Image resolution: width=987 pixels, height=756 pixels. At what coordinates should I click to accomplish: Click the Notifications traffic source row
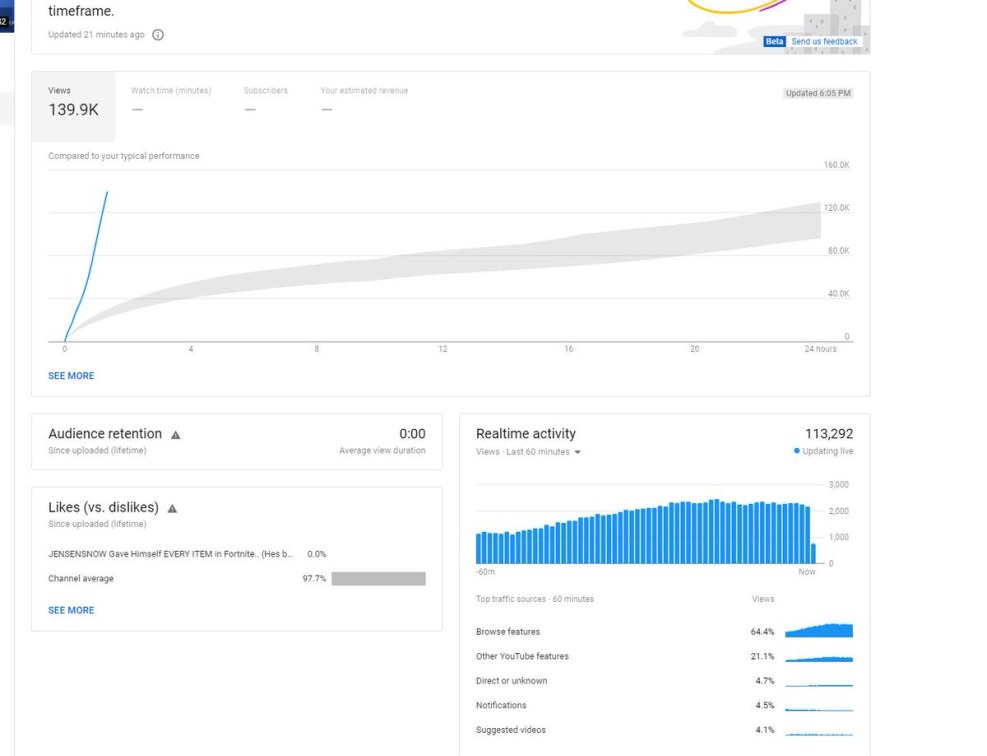(501, 705)
